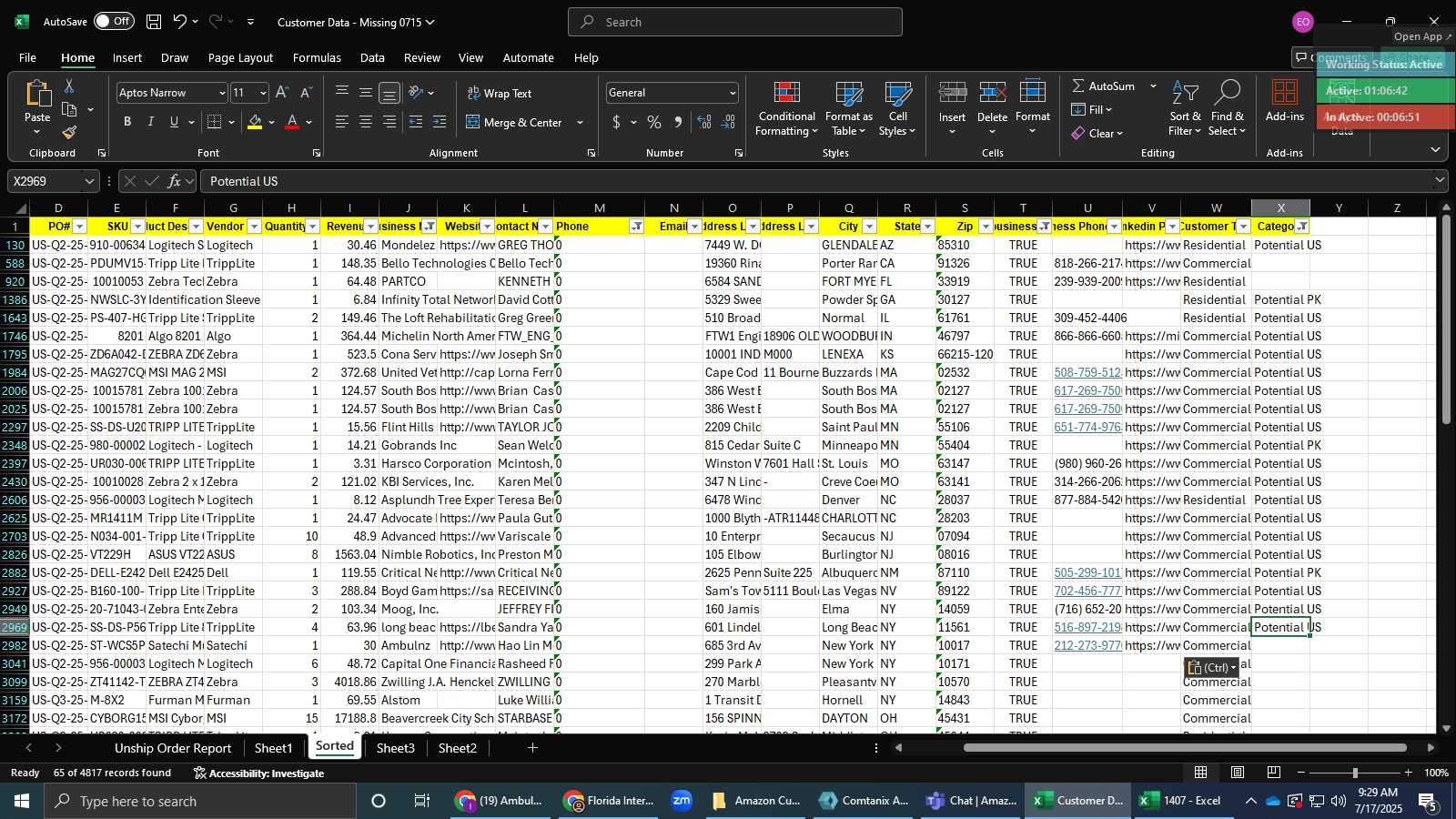
Task: Open State column filter dropdown
Action: [x=927, y=227]
